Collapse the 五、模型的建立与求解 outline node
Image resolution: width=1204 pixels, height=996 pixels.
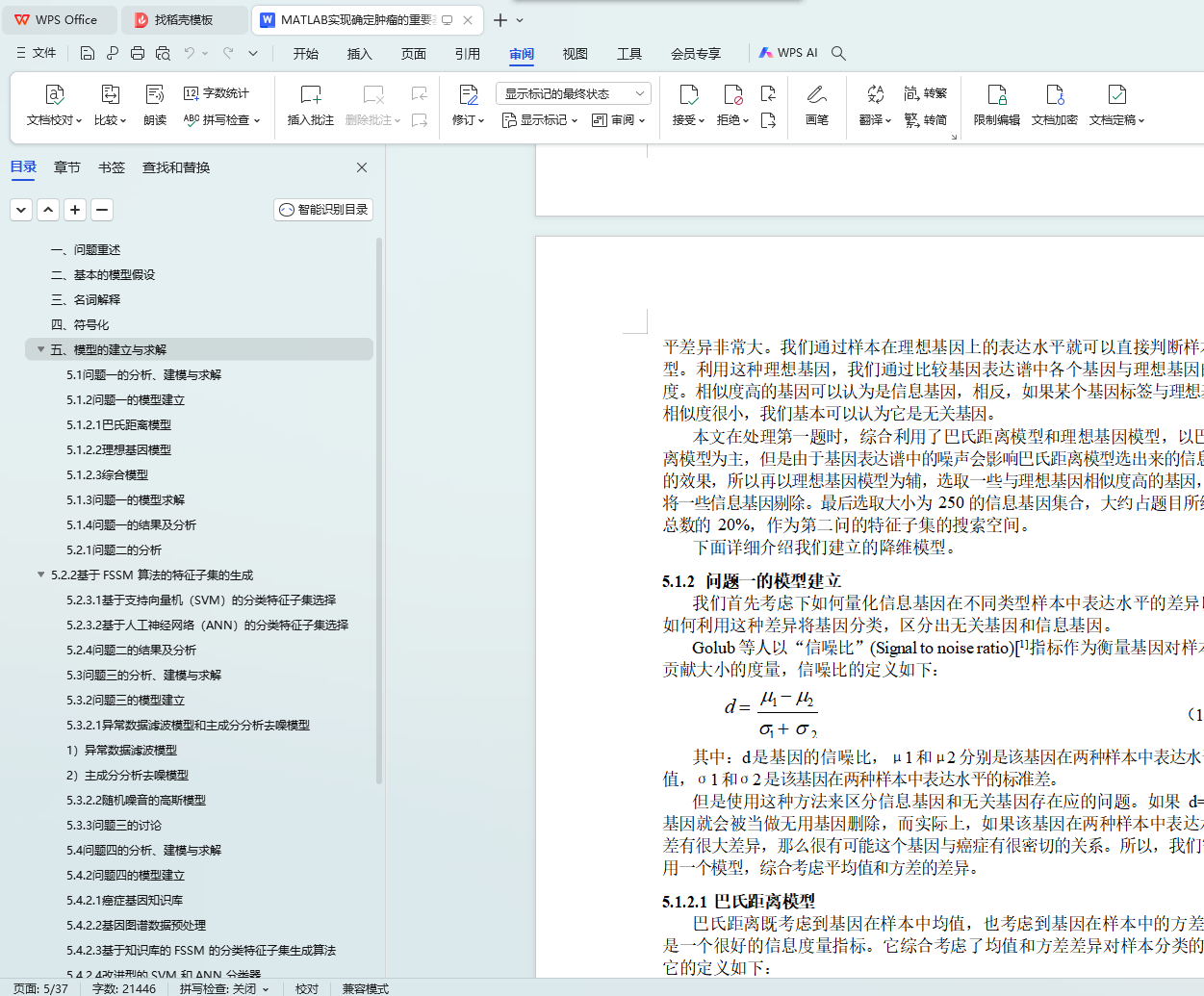pos(40,349)
